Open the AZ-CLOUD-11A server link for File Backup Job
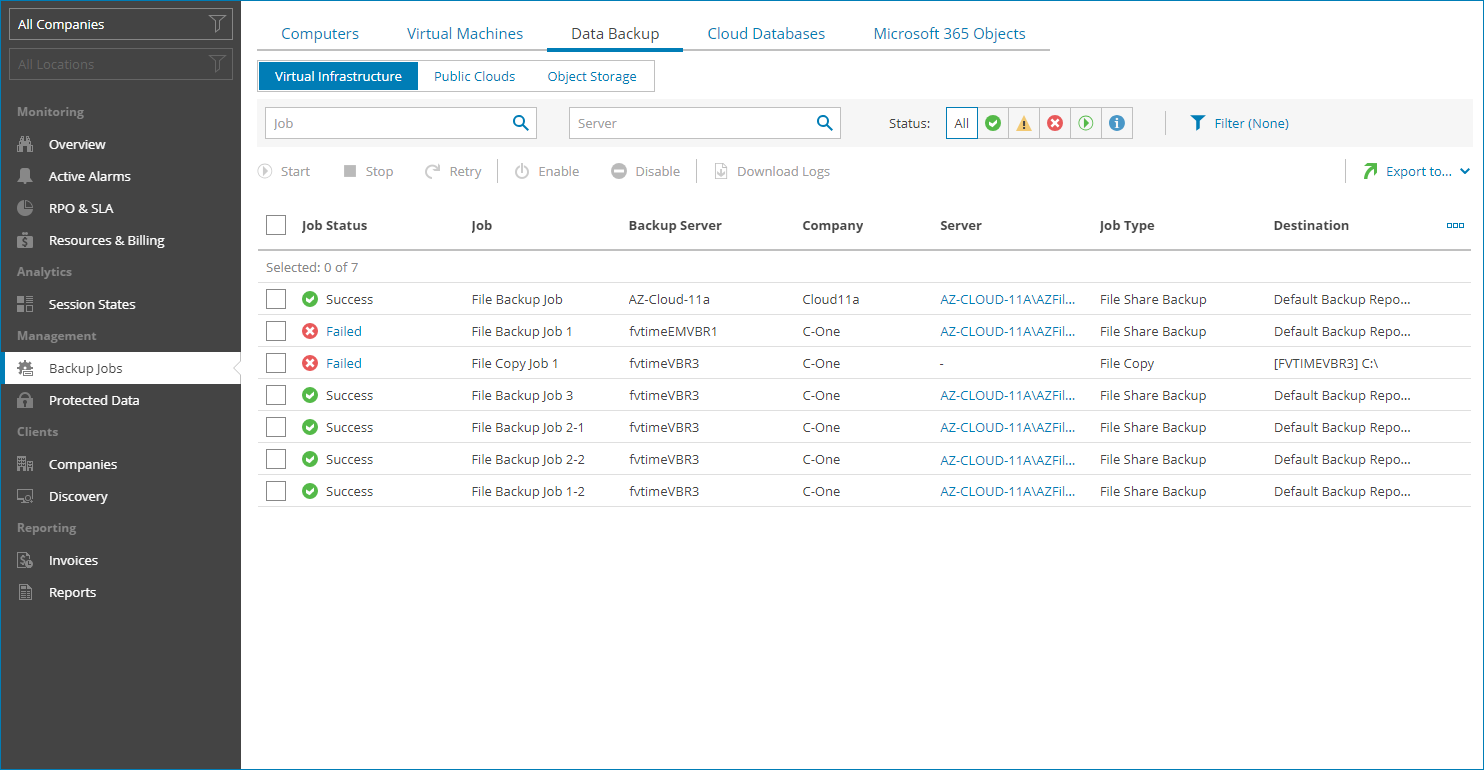This screenshot has height=770, width=1484. click(x=1010, y=299)
